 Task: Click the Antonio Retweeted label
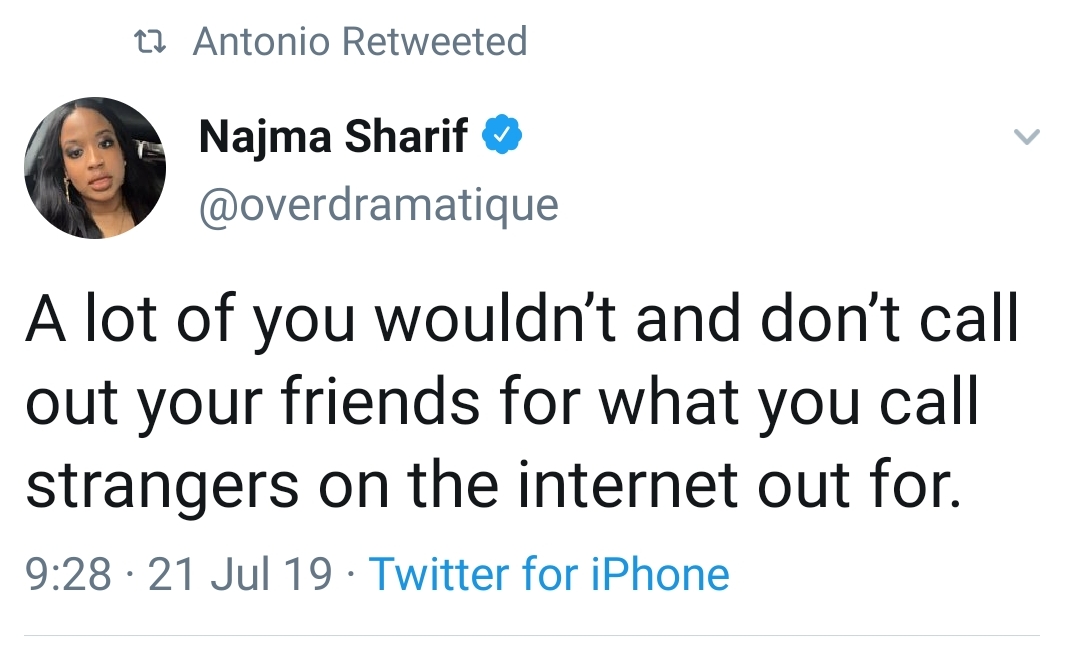359,42
